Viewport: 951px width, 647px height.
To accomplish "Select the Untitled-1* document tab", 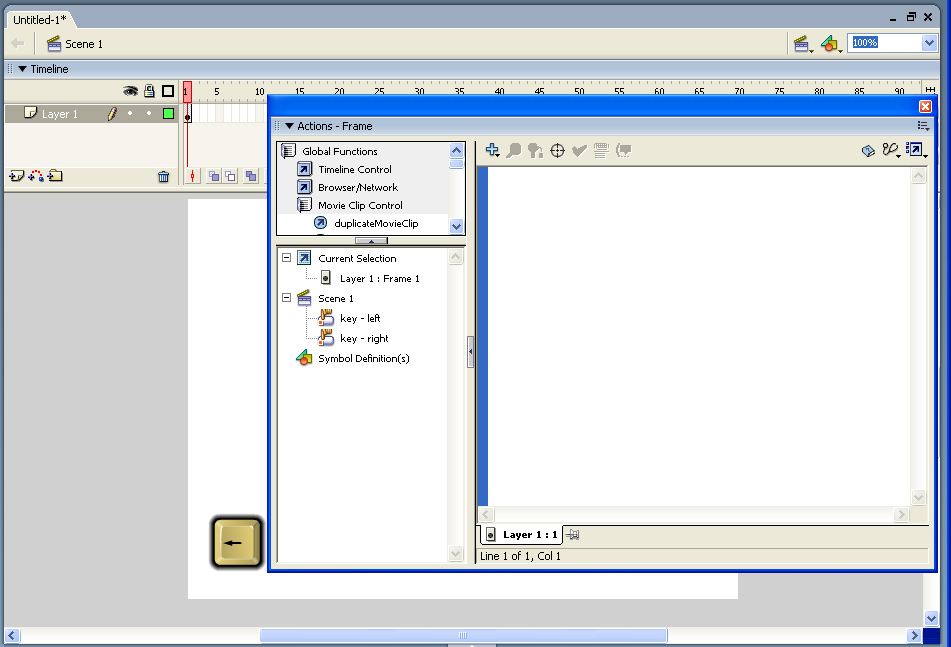I will click(x=40, y=20).
